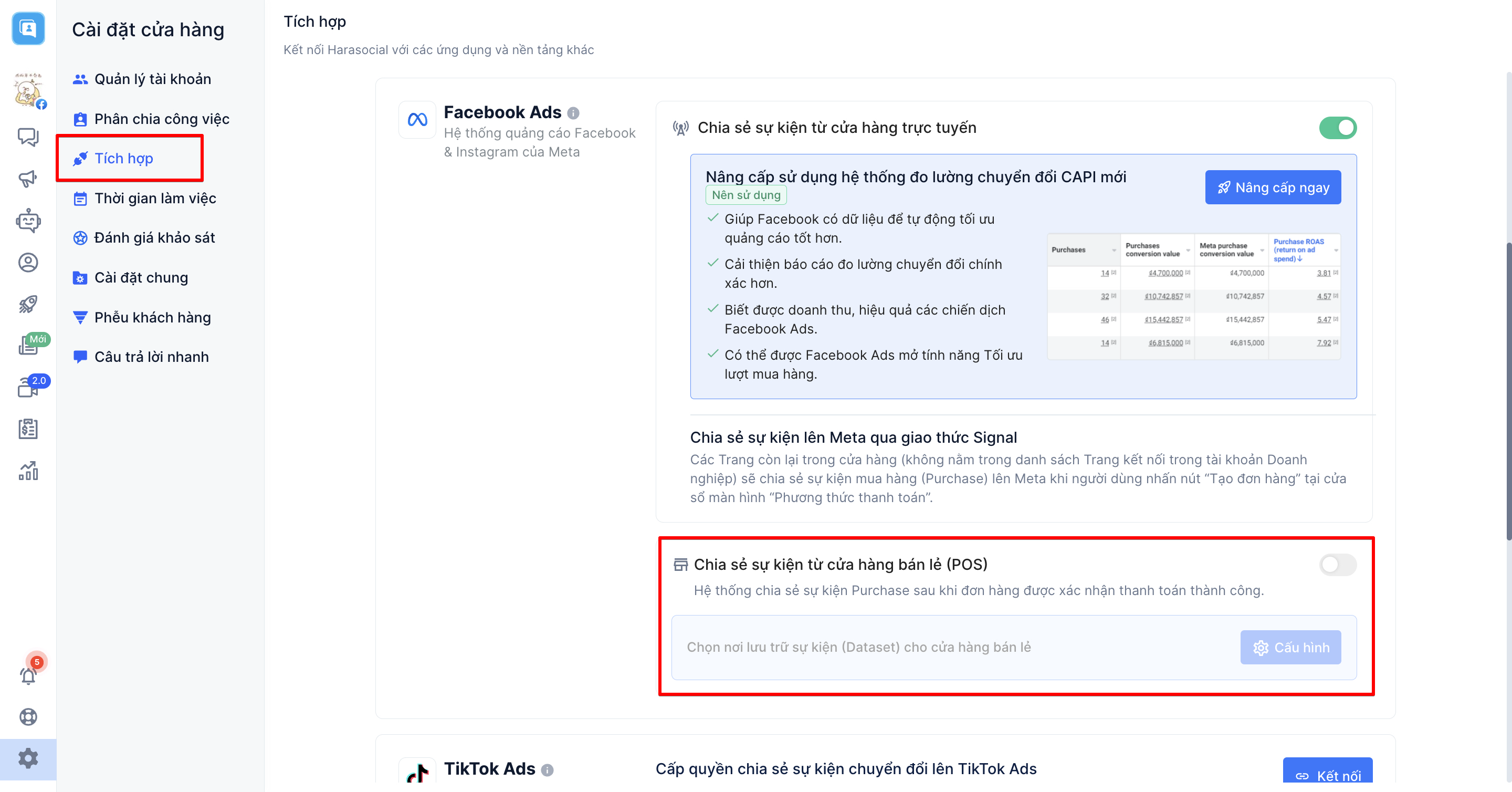
Task: Click the settings gear icon at bottom
Action: [28, 758]
